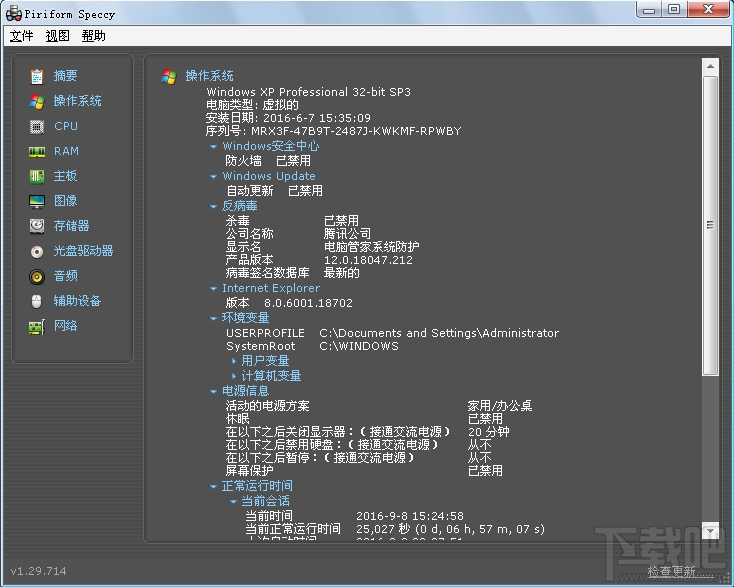Click the mouse icon beside 辅助设备
The height and width of the screenshot is (587, 734).
[37, 301]
